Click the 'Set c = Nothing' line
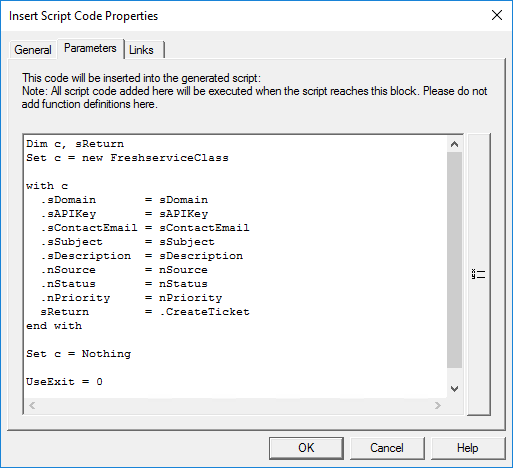The width and height of the screenshot is (513, 468). pyautogui.click(x=79, y=354)
